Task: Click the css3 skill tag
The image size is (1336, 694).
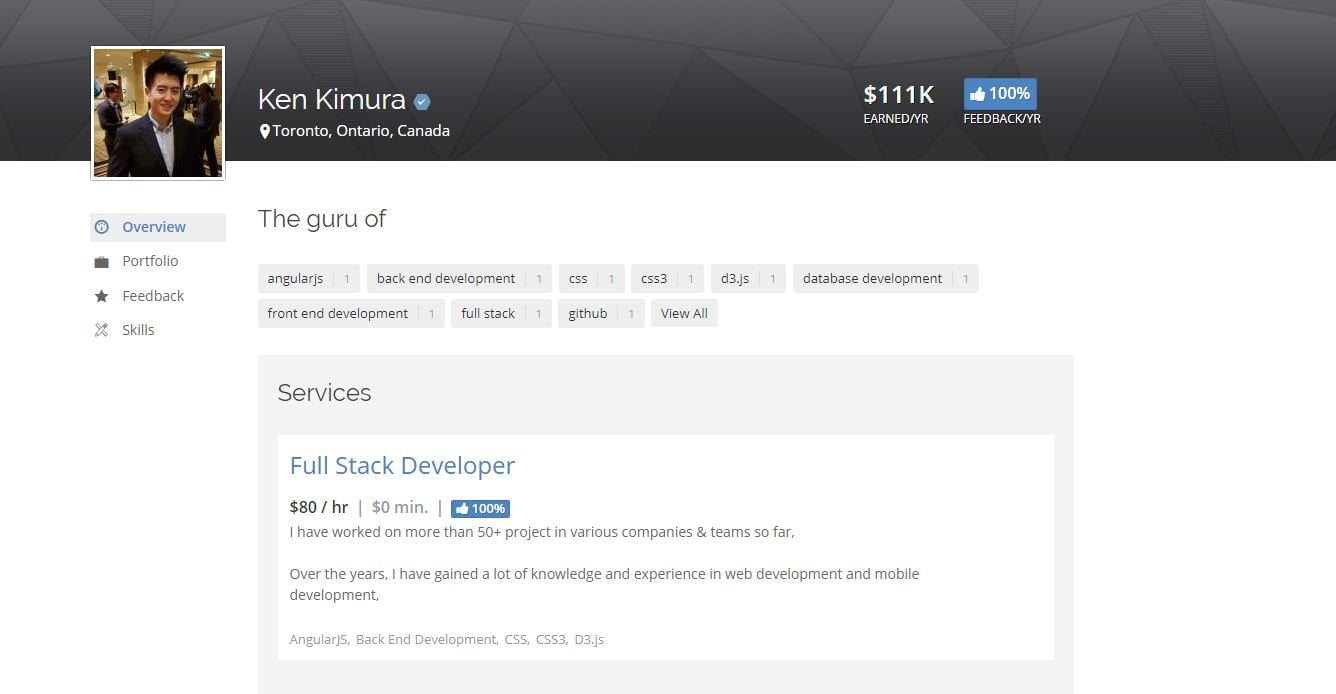Action: [667, 279]
